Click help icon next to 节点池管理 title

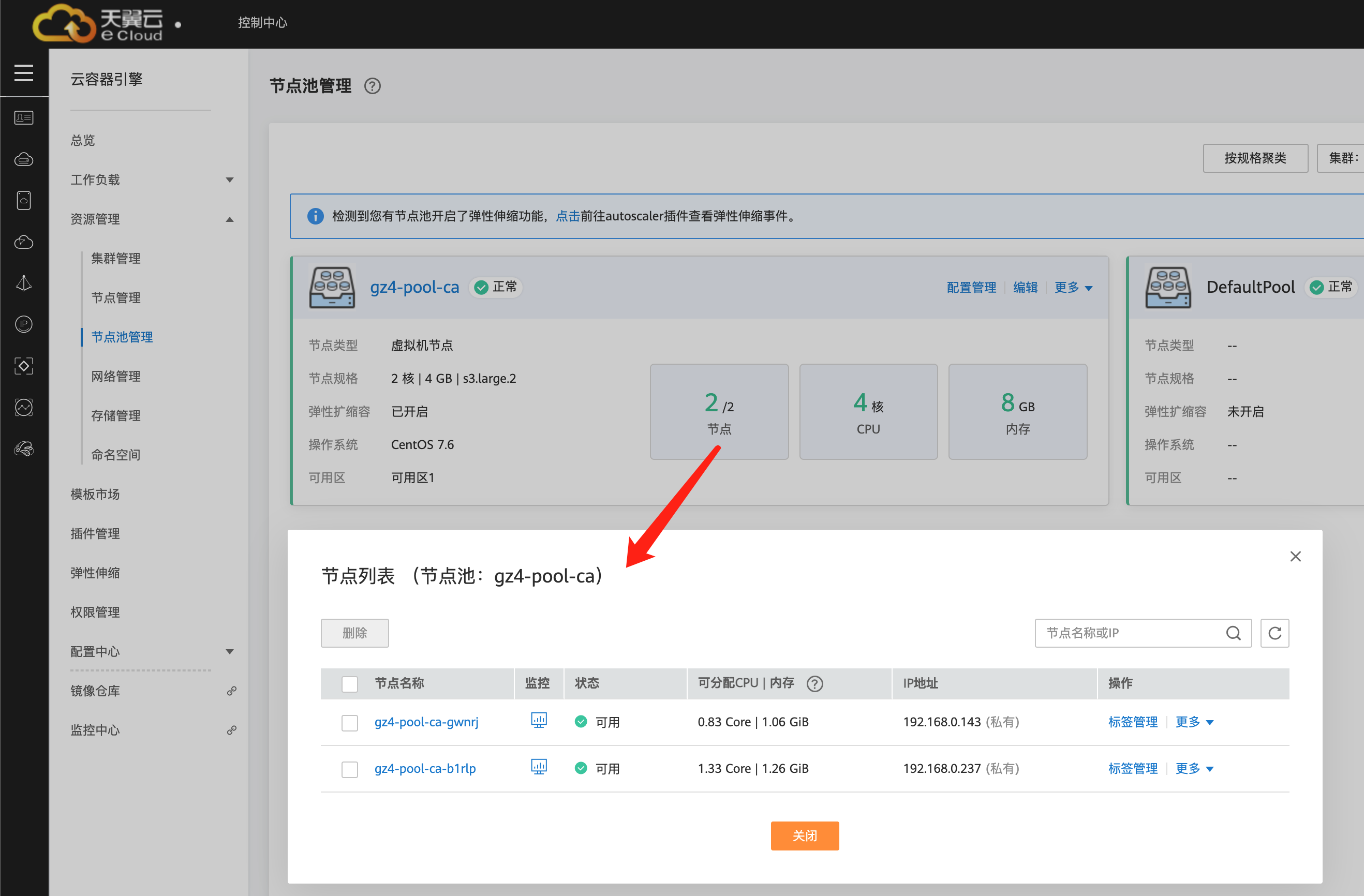pos(372,86)
